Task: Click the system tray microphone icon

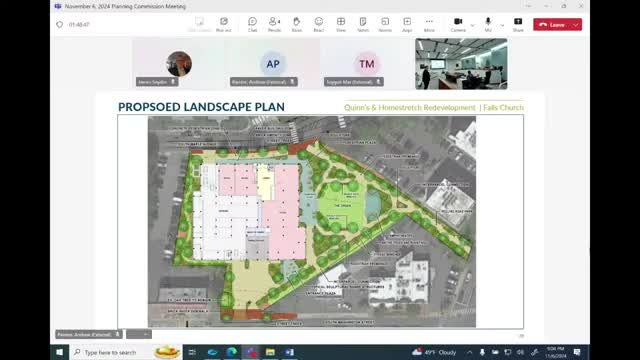Action: pos(482,352)
